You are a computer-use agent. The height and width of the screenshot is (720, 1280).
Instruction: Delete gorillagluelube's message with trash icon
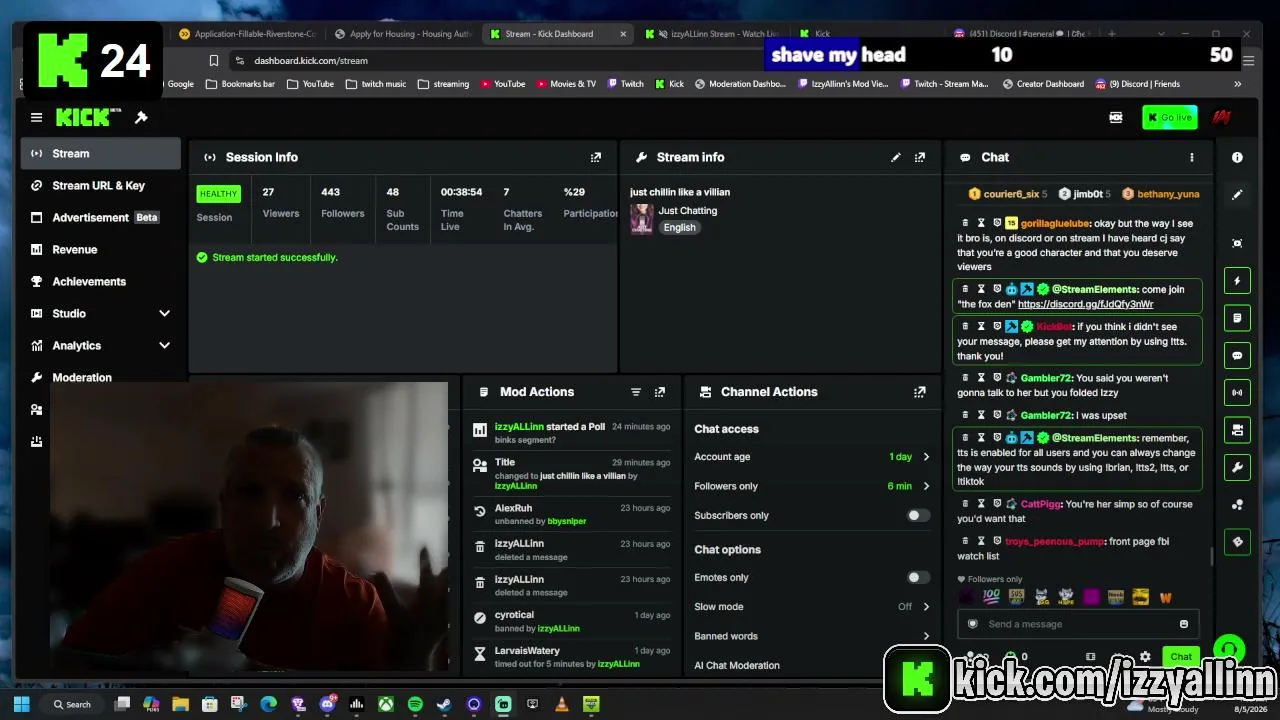[965, 223]
